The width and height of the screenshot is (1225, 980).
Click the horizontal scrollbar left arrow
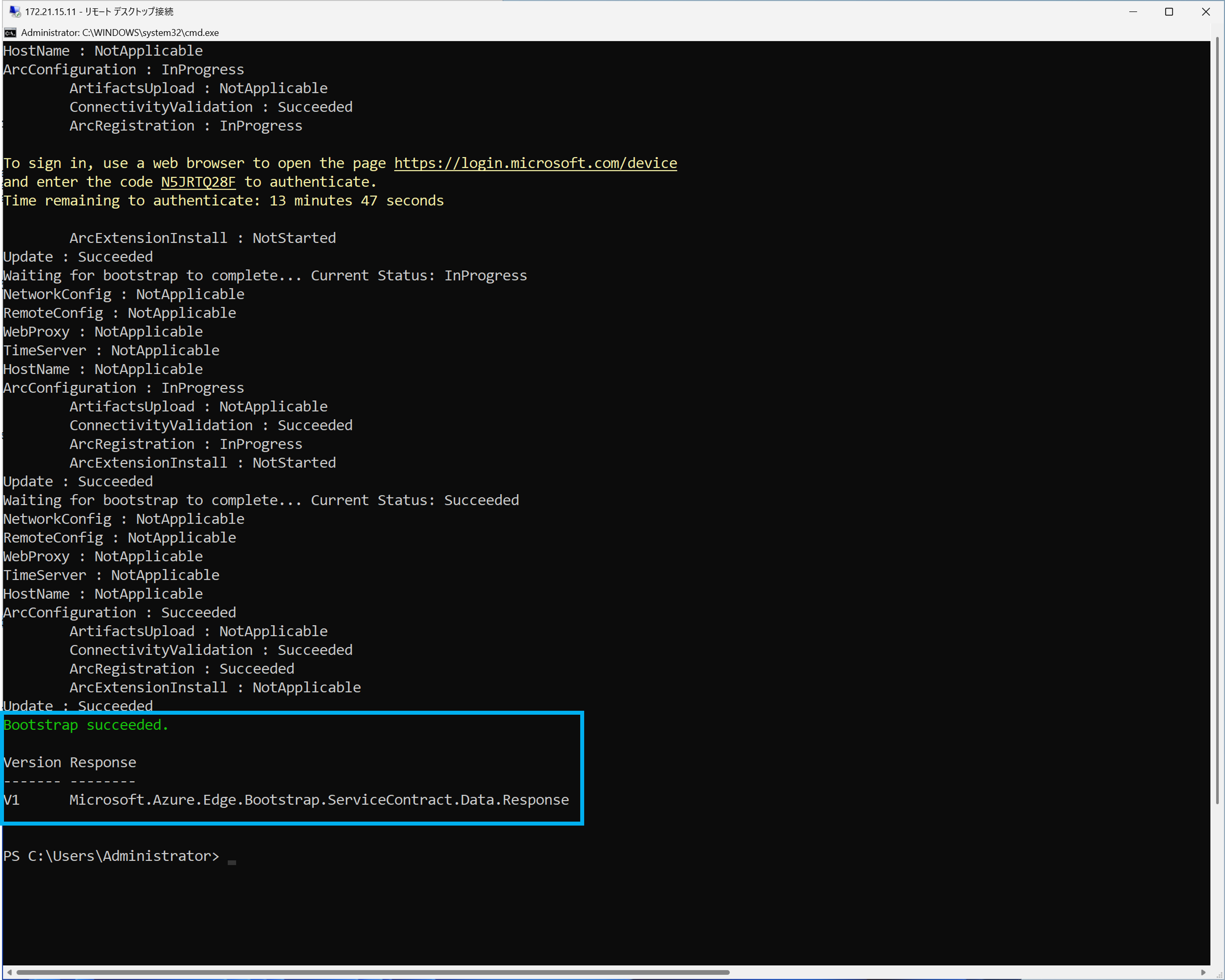[9, 972]
